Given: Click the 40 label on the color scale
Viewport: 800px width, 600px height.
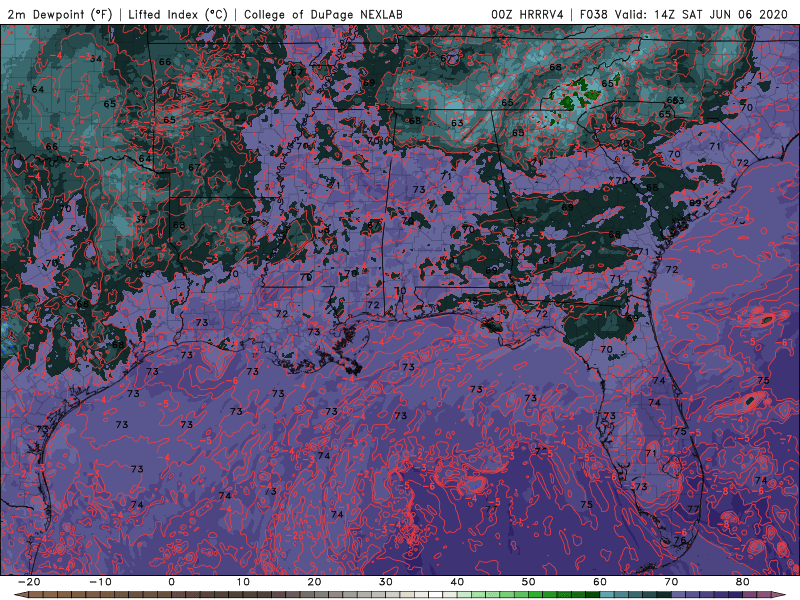Looking at the screenshot, I should (457, 582).
